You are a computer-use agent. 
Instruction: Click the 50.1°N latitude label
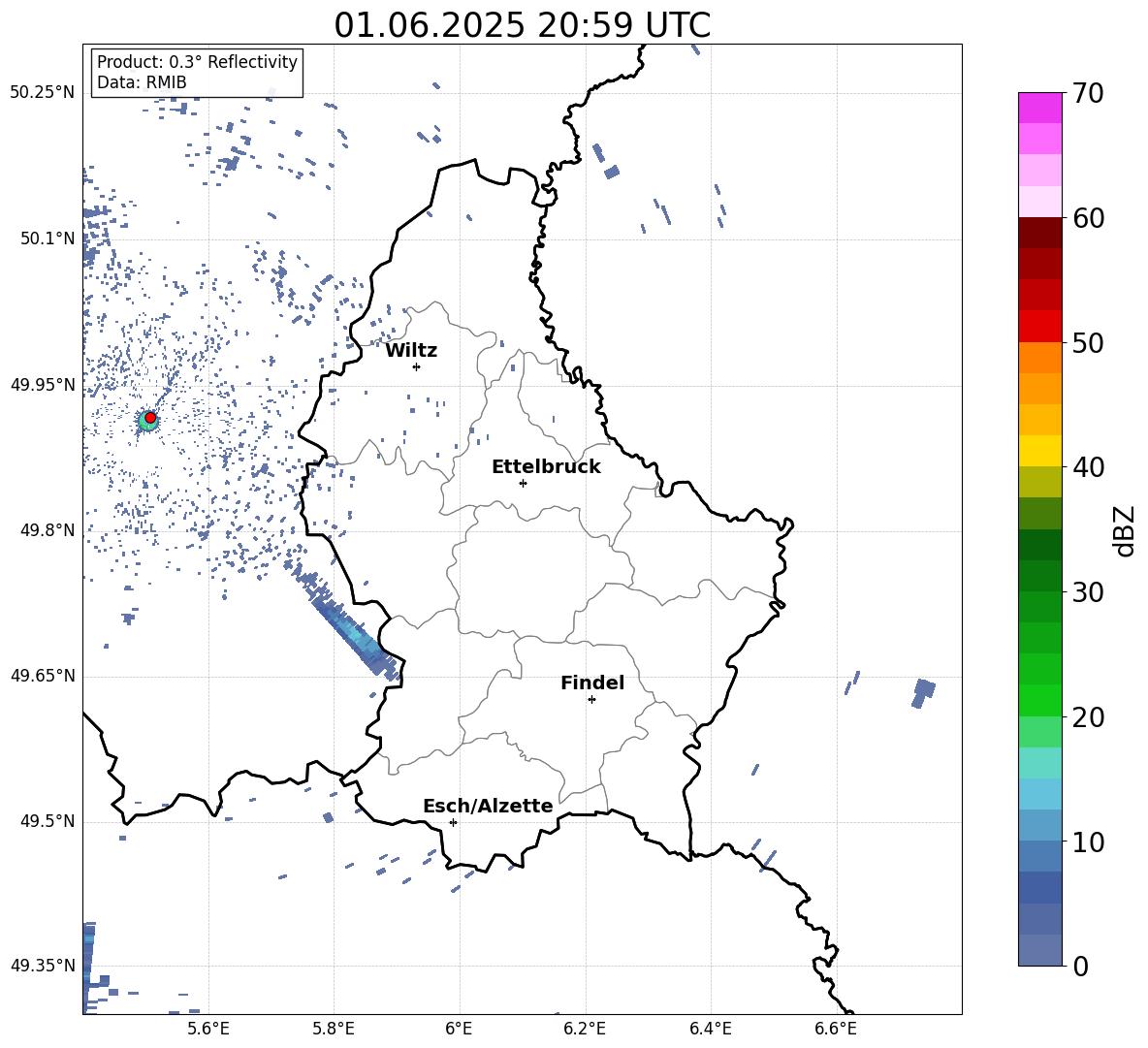tap(48, 238)
